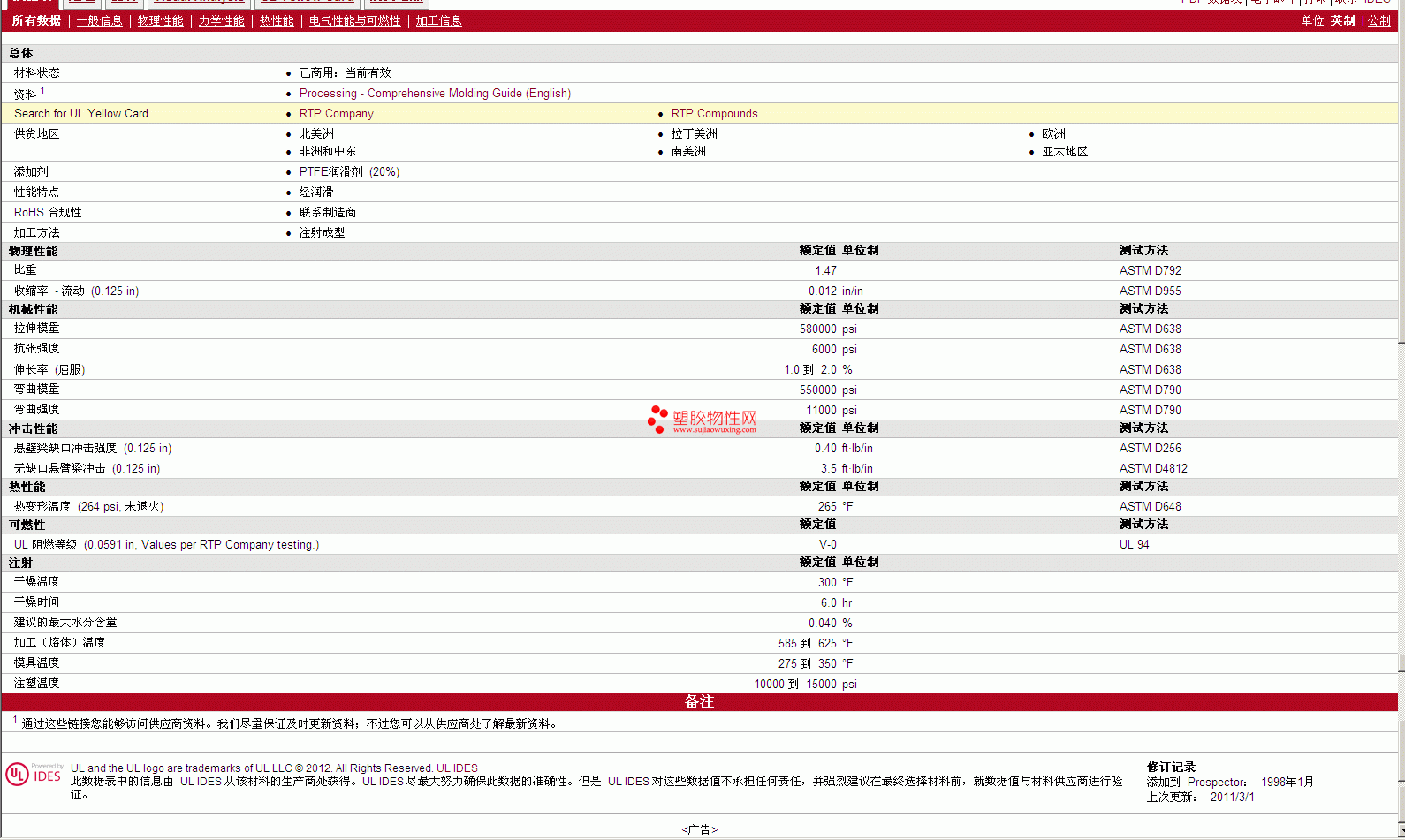Viewport: 1405px width, 840px height.
Task: Click the 模具温度 row label
Action: click(x=37, y=663)
